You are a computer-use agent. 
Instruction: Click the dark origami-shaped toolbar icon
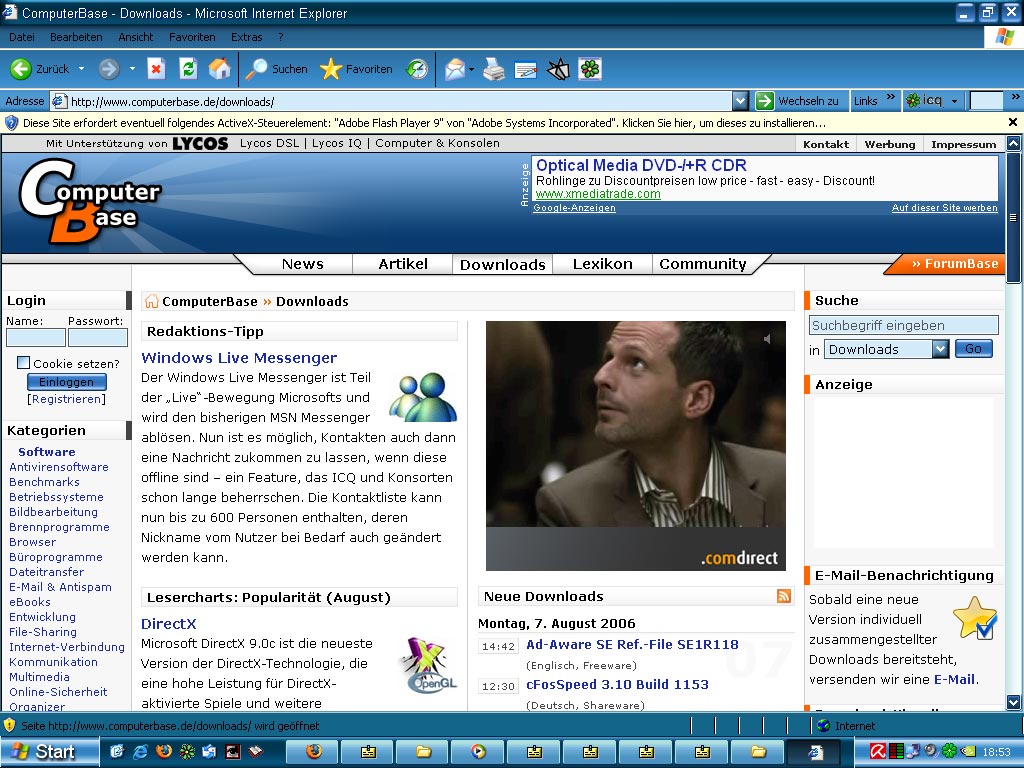[558, 69]
